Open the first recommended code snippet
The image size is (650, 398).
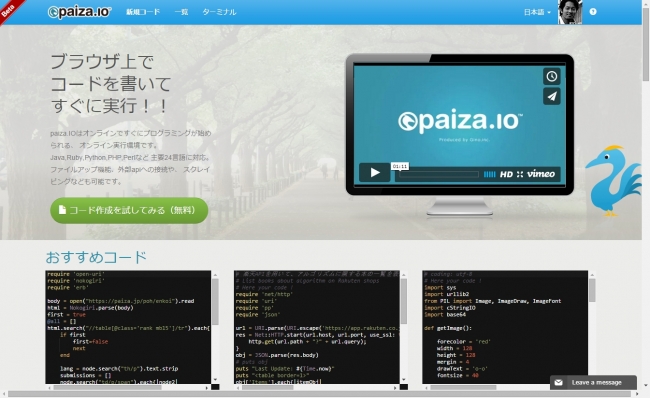coord(128,327)
